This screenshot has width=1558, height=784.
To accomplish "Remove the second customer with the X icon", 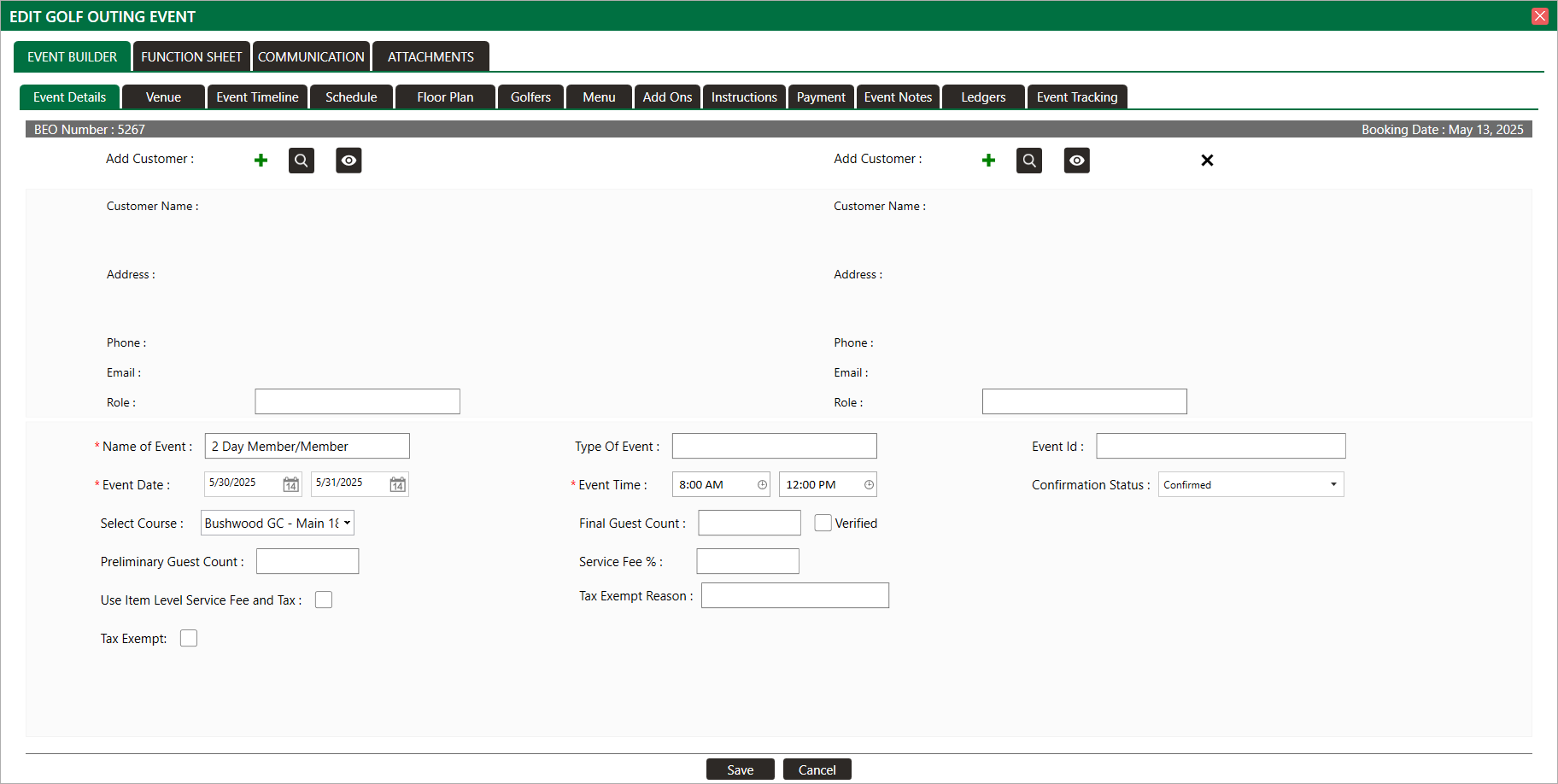I will [1207, 161].
